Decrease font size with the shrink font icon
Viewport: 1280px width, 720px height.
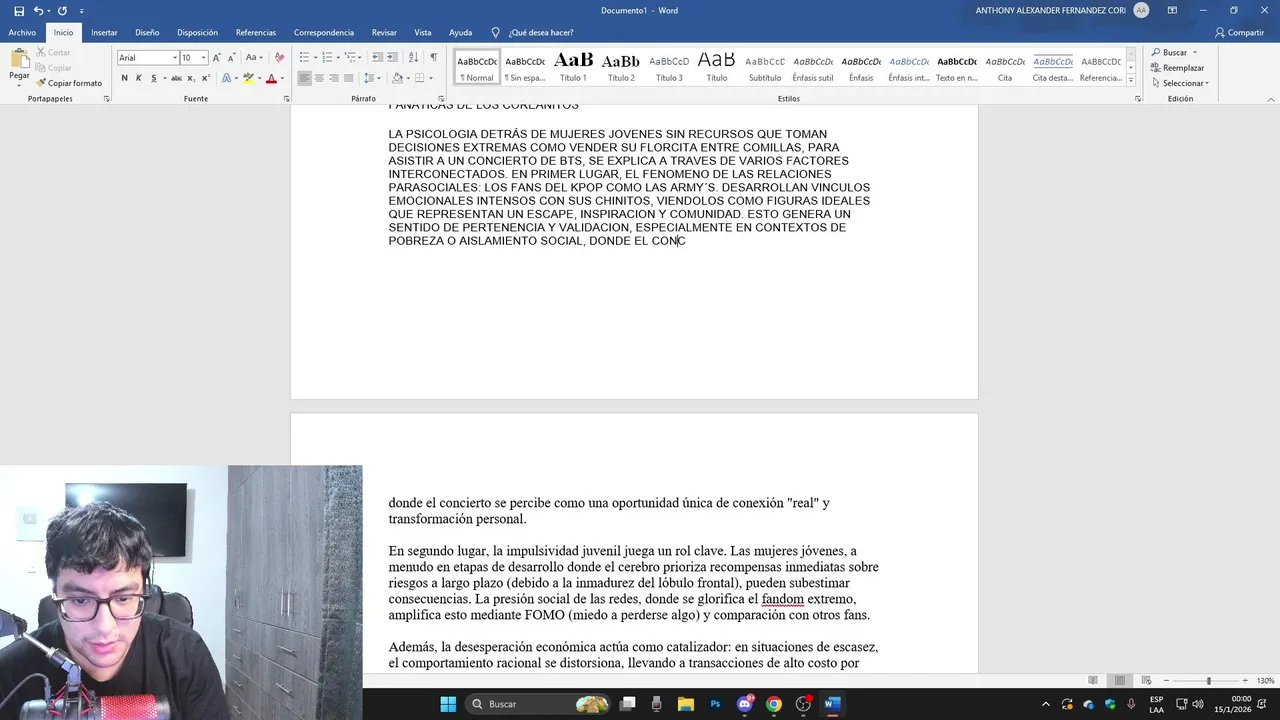click(x=230, y=57)
